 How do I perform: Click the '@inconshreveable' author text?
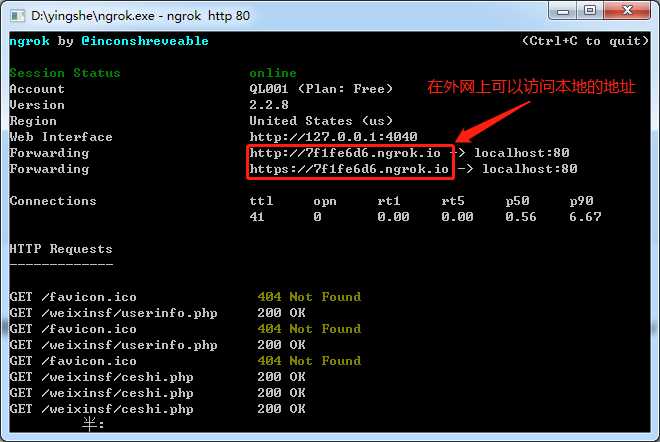(145, 41)
